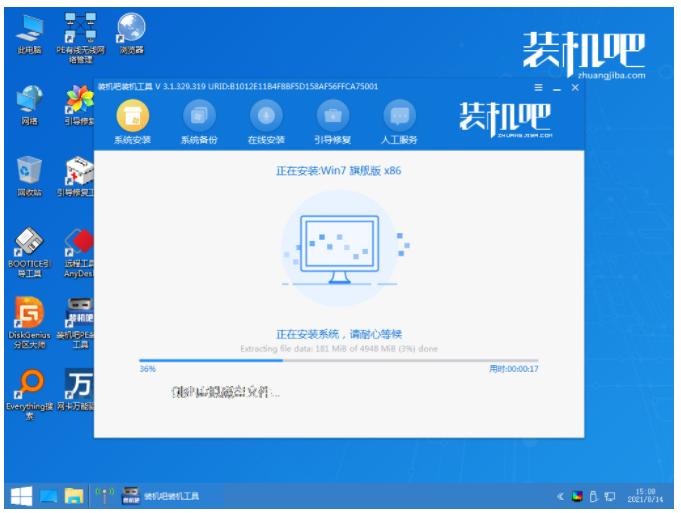Open the Windows Start button
The width and height of the screenshot is (681, 513).
(x=21, y=496)
